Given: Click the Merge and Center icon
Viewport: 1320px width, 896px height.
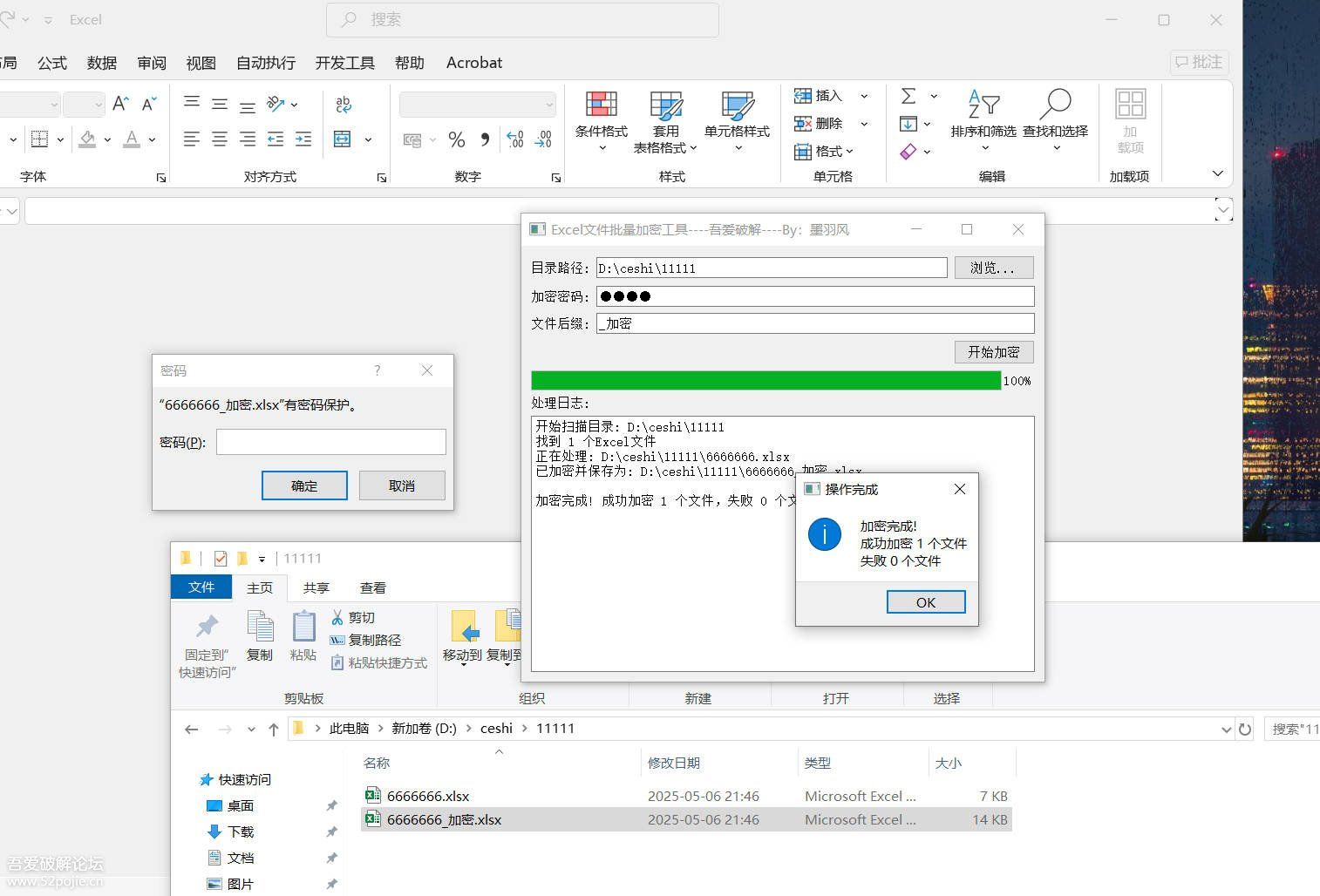Looking at the screenshot, I should tap(343, 139).
